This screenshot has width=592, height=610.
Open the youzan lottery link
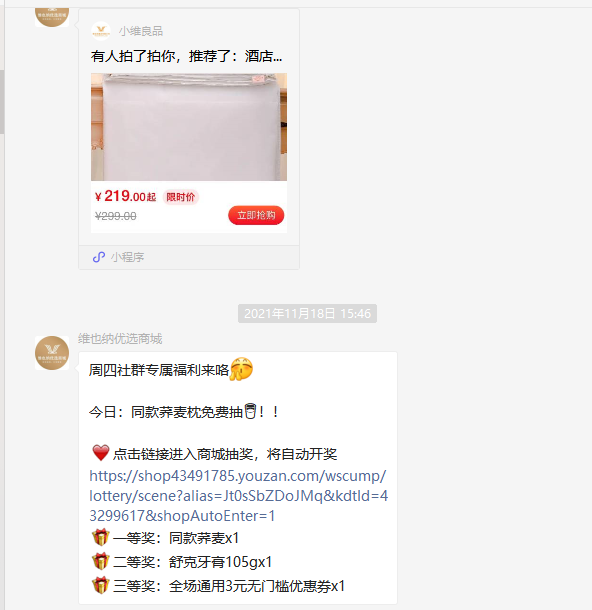pyautogui.click(x=238, y=496)
